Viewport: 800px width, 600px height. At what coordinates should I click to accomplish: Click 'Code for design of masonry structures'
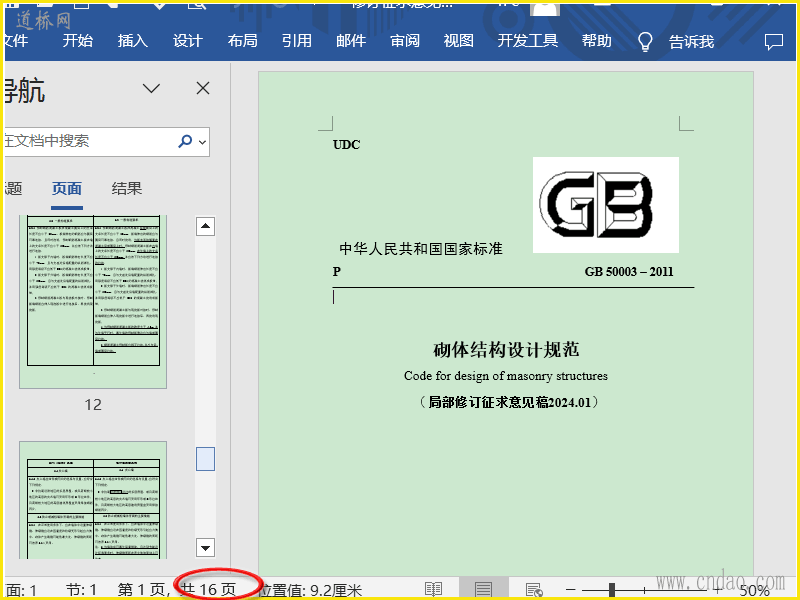(x=506, y=376)
